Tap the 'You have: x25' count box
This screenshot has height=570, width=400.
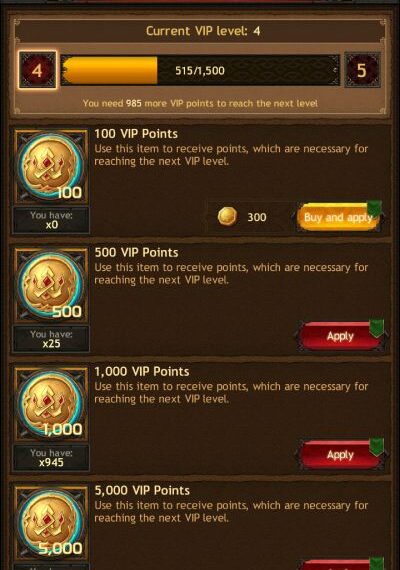point(51,339)
